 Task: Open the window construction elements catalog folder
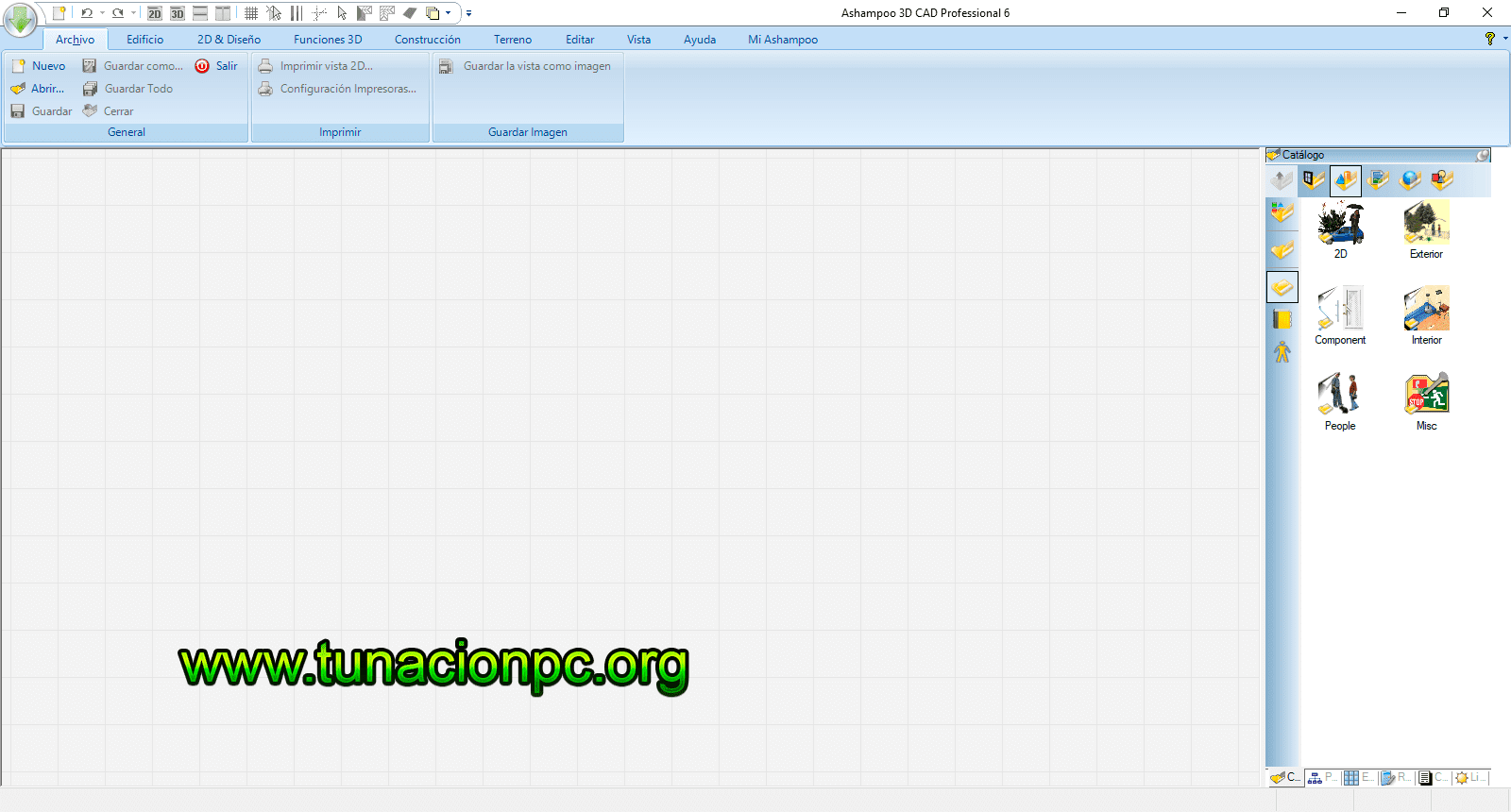[1314, 179]
